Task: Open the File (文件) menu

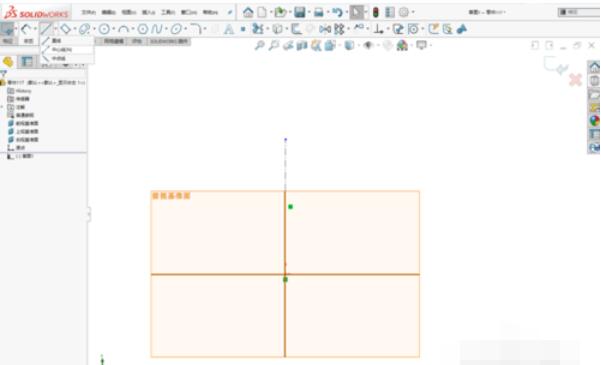Action: [89, 12]
